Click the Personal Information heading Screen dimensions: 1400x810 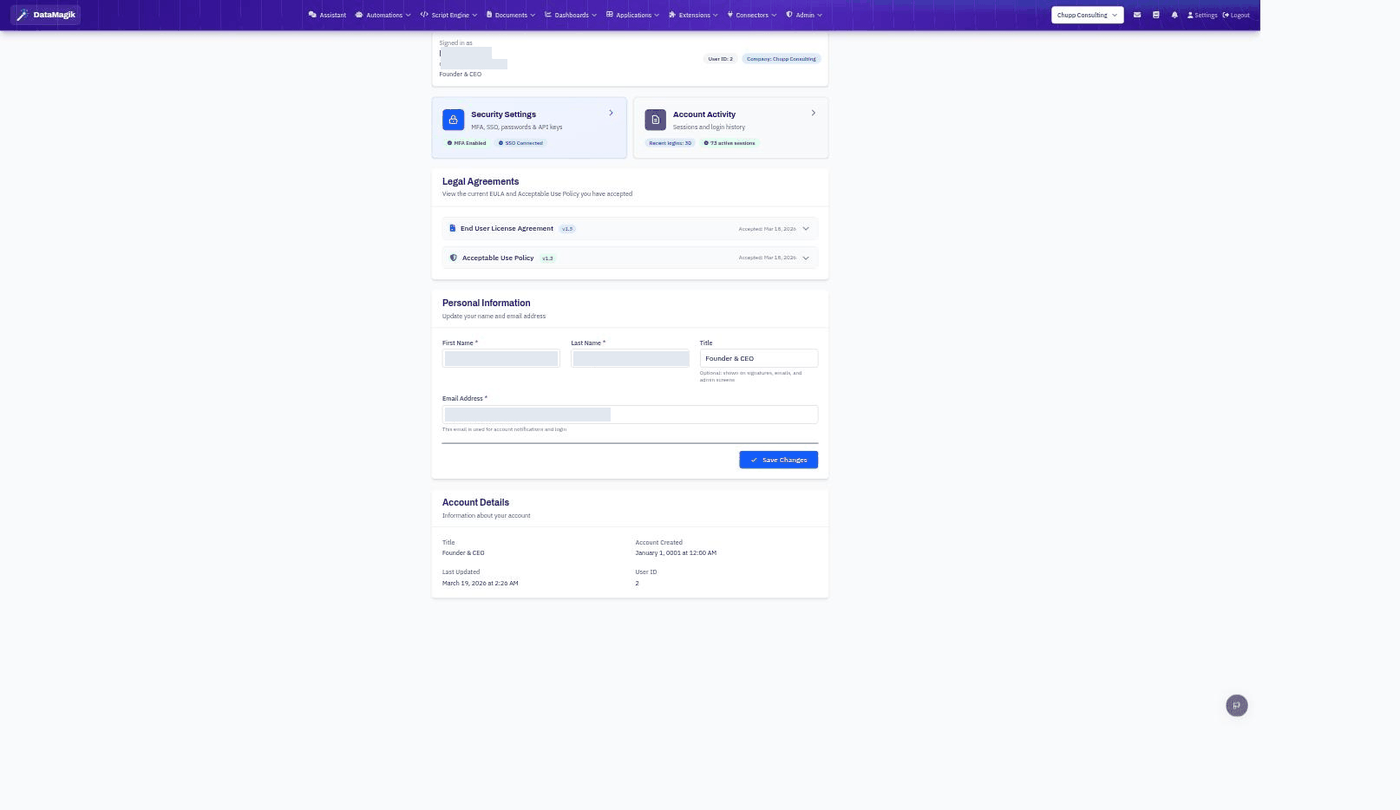pos(486,303)
